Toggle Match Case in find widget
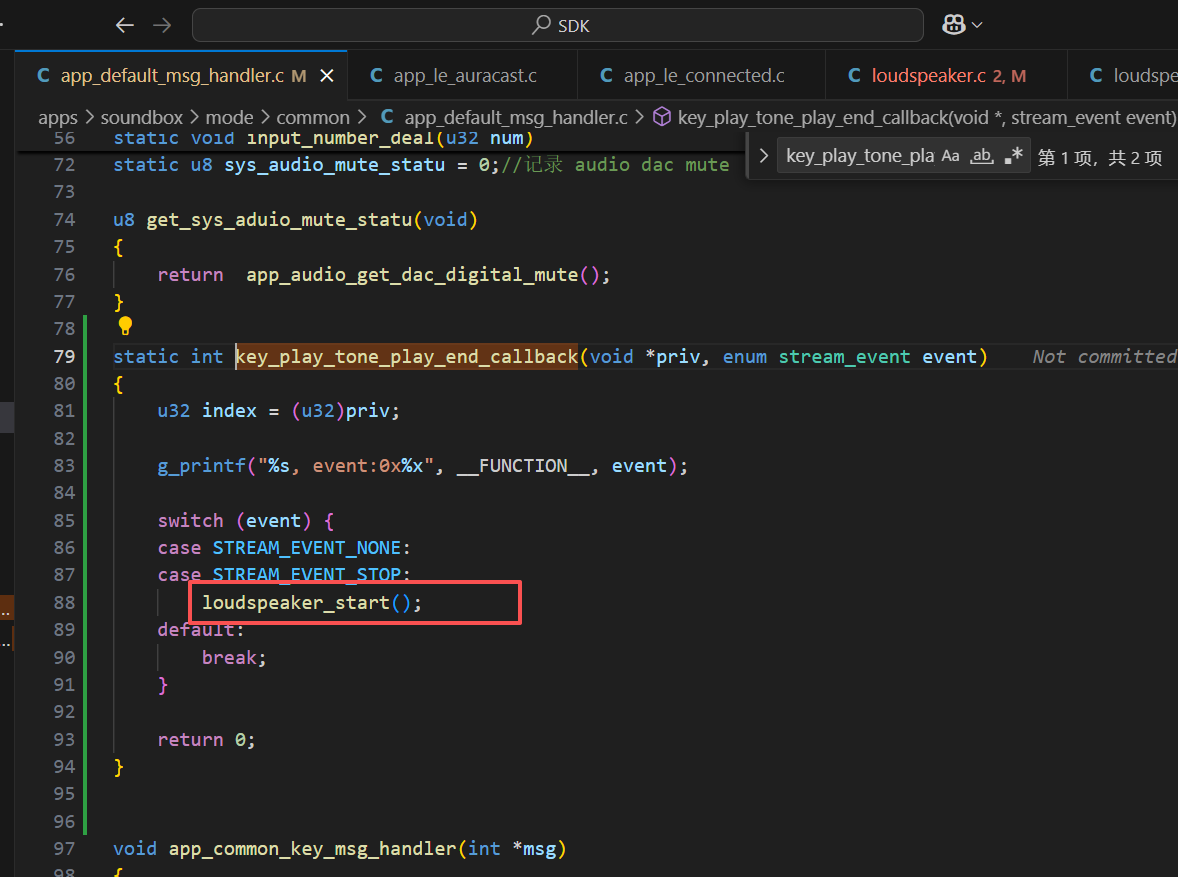The height and width of the screenshot is (877, 1178). [x=950, y=156]
